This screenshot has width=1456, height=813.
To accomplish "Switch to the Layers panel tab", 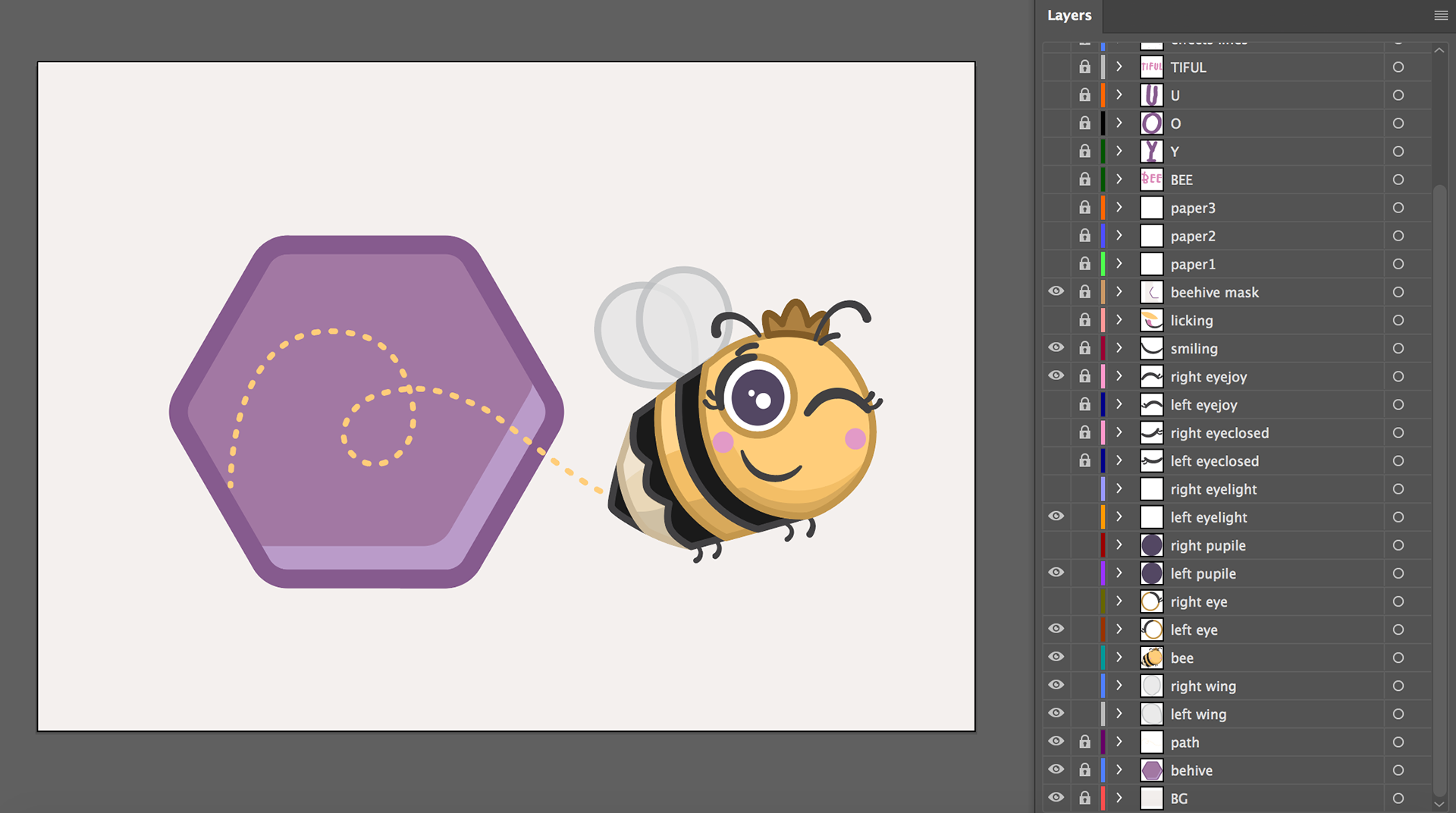I will [1068, 15].
